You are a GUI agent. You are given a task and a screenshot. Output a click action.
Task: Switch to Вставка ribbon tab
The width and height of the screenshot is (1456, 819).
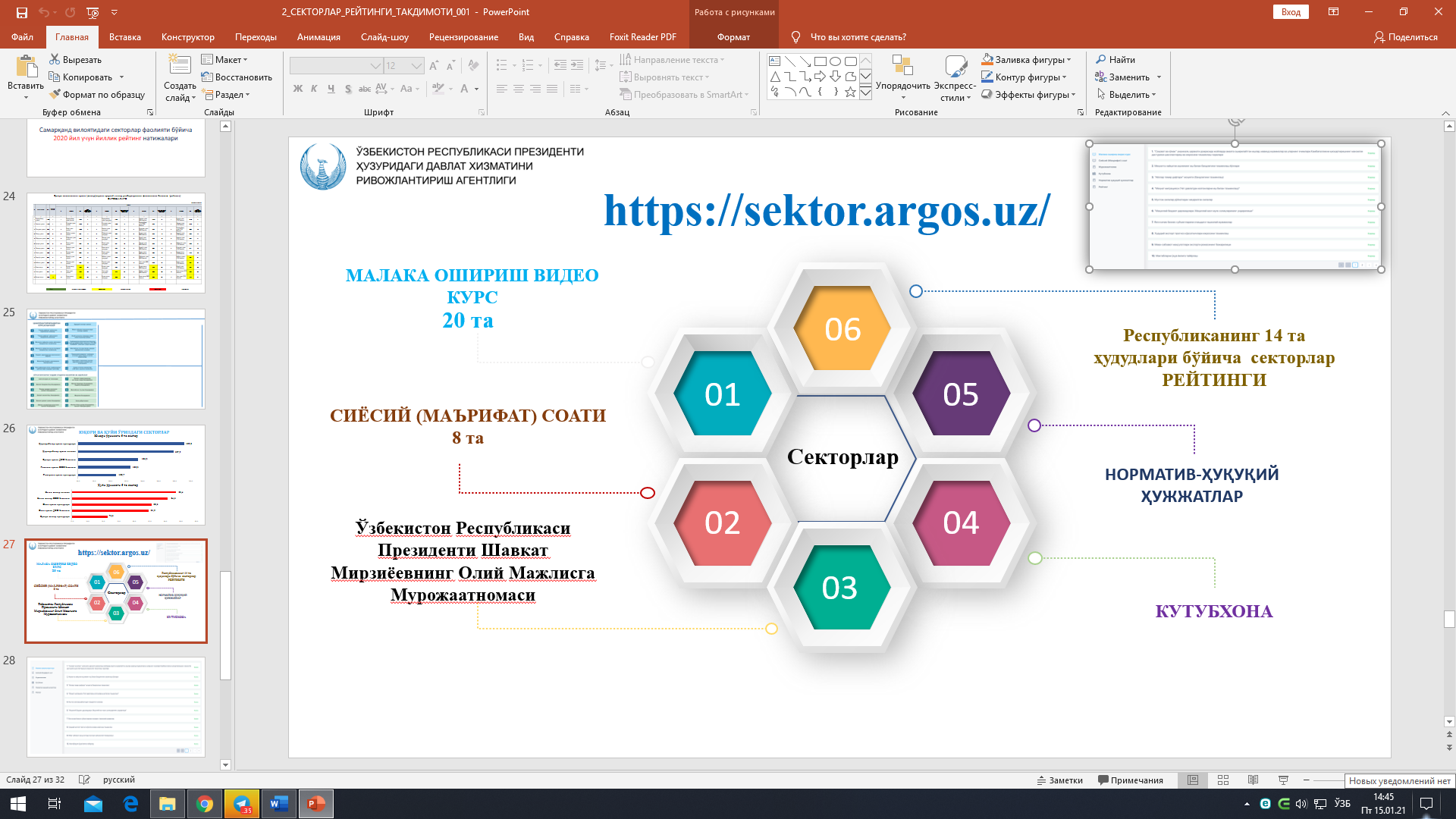[x=125, y=36]
